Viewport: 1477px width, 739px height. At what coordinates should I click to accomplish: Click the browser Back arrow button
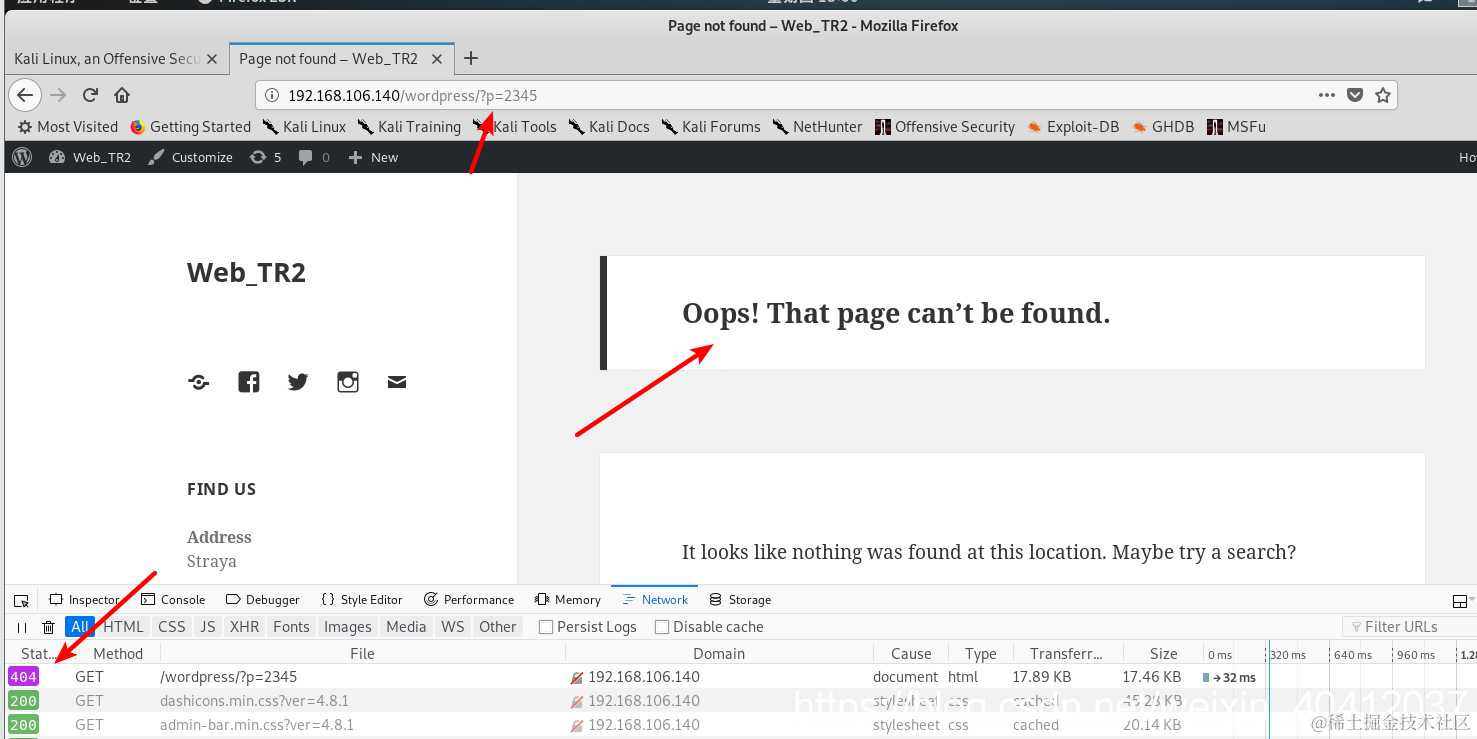pyautogui.click(x=25, y=95)
